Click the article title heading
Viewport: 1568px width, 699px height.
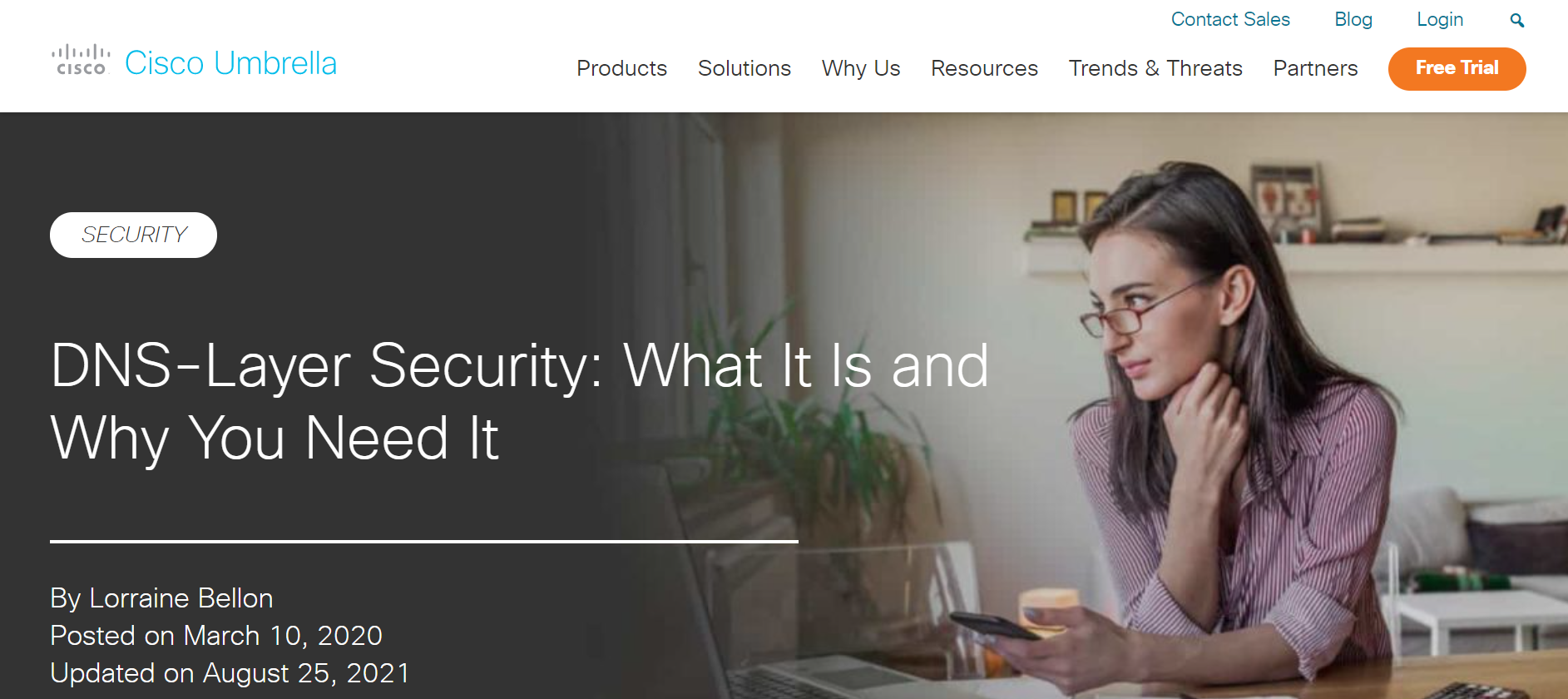(x=519, y=402)
